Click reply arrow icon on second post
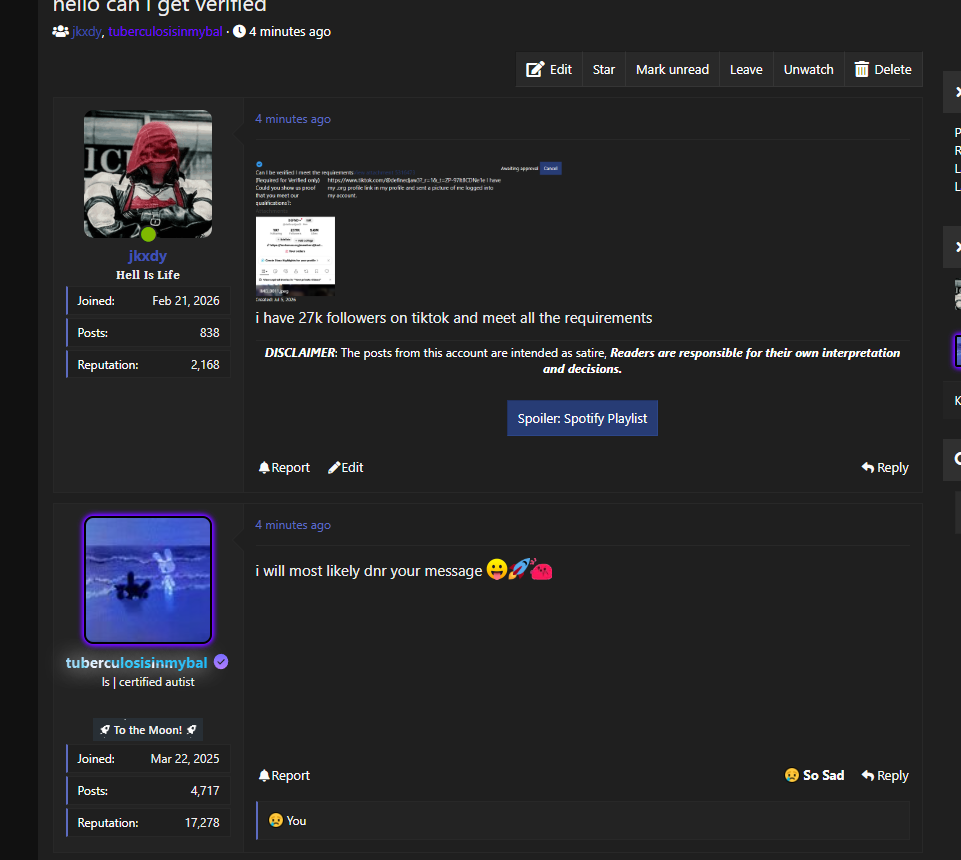 coord(867,775)
